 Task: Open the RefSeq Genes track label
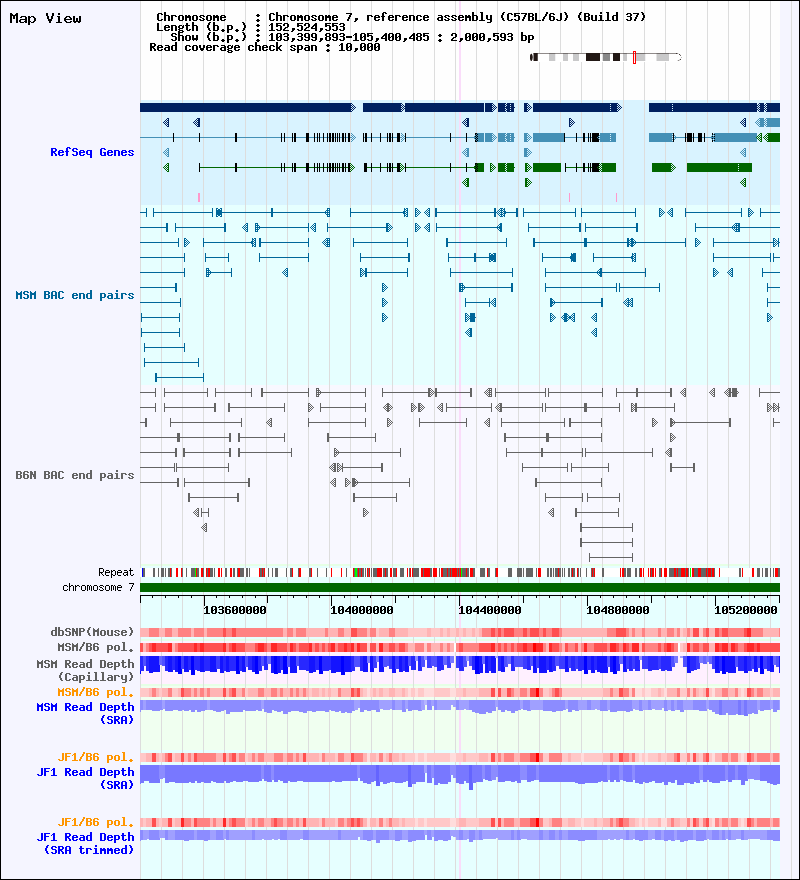(92, 152)
